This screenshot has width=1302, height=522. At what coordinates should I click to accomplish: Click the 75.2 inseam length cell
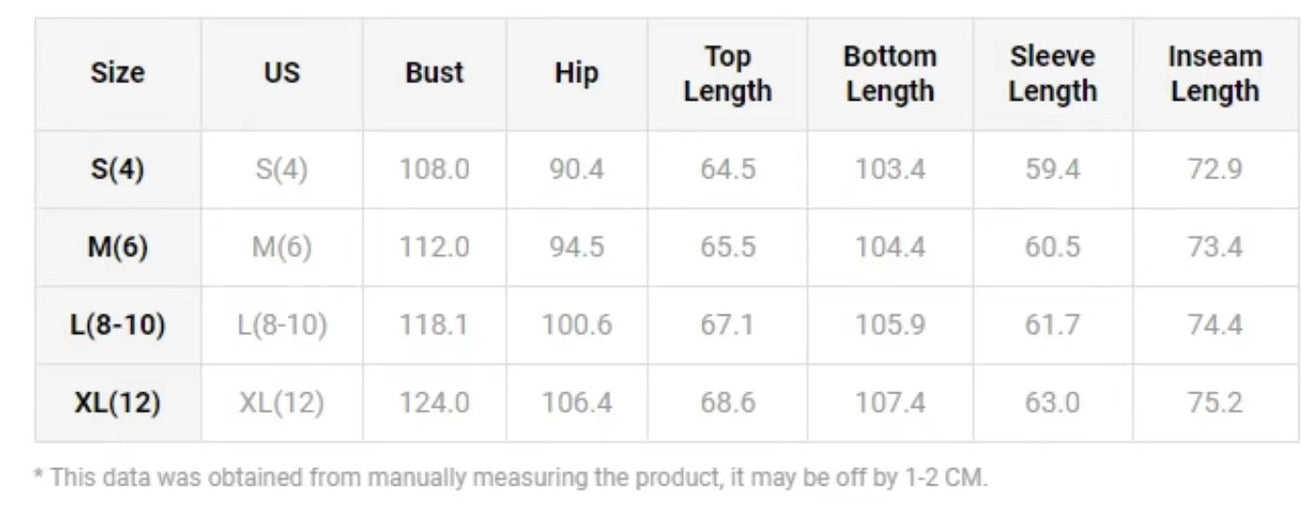1215,403
